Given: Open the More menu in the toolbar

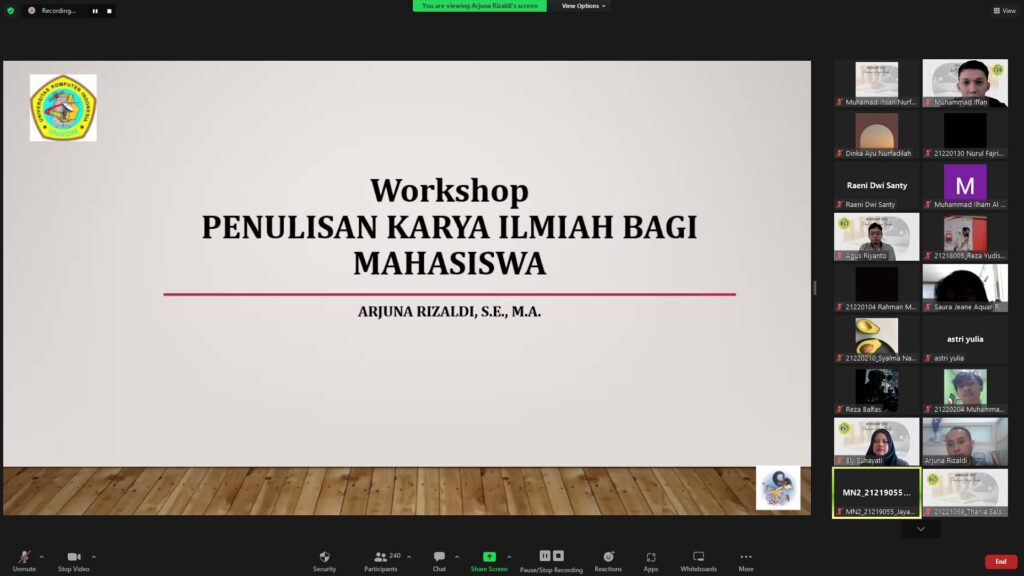Looking at the screenshot, I should pos(746,558).
